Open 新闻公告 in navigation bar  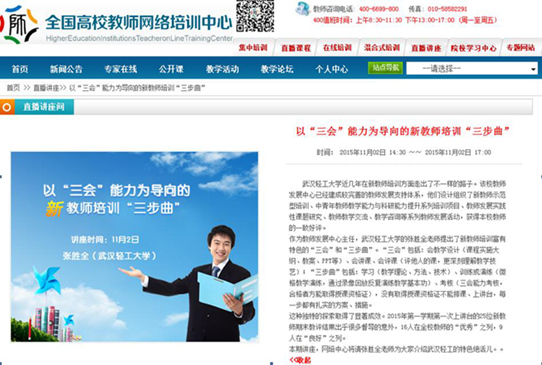66,69
